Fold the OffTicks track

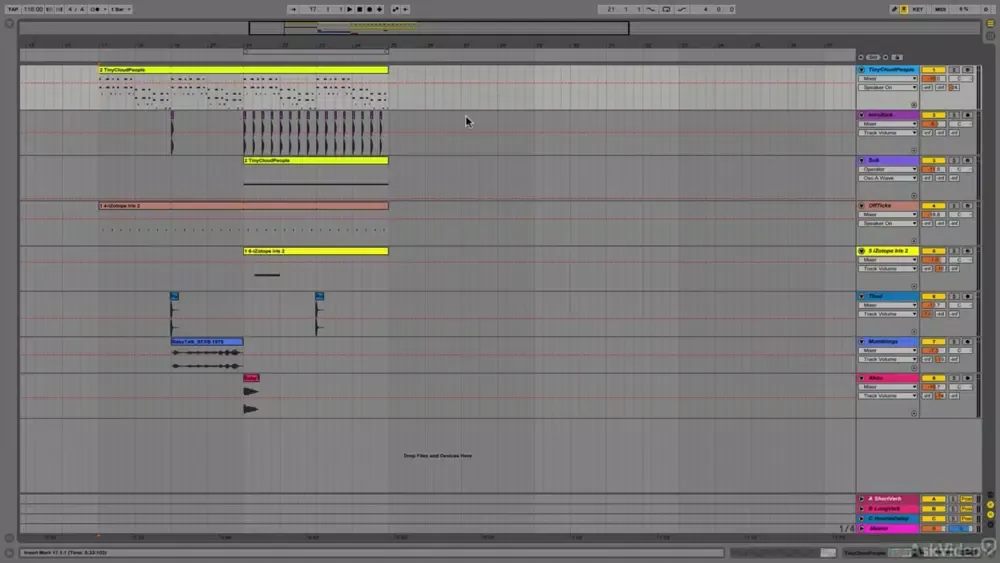tap(862, 205)
